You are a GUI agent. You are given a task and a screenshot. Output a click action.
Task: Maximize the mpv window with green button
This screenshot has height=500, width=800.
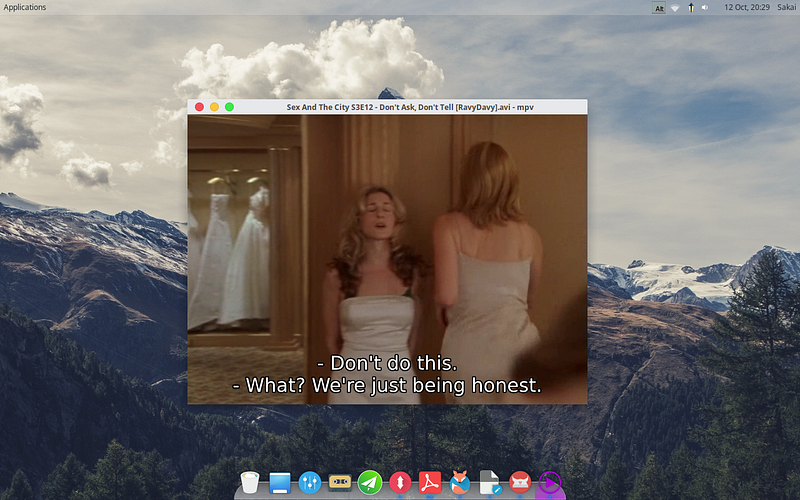pyautogui.click(x=230, y=107)
